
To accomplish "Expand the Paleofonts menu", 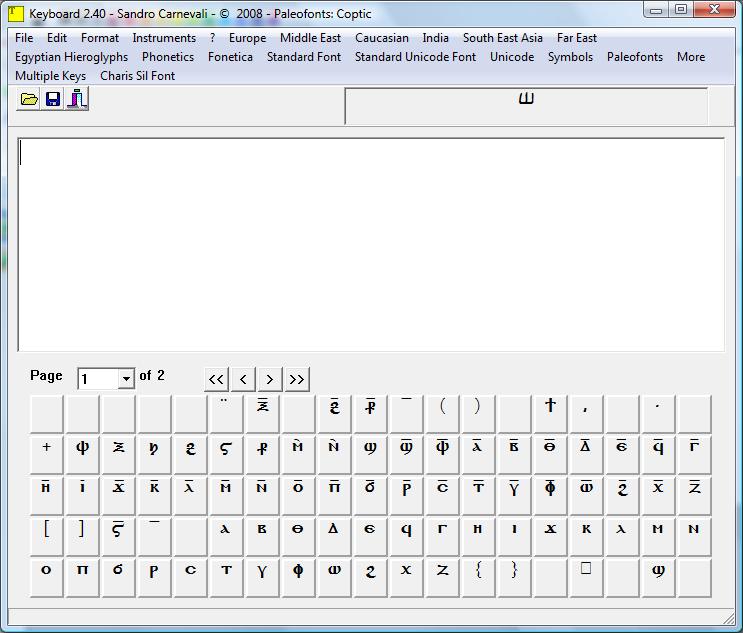I will [x=635, y=57].
